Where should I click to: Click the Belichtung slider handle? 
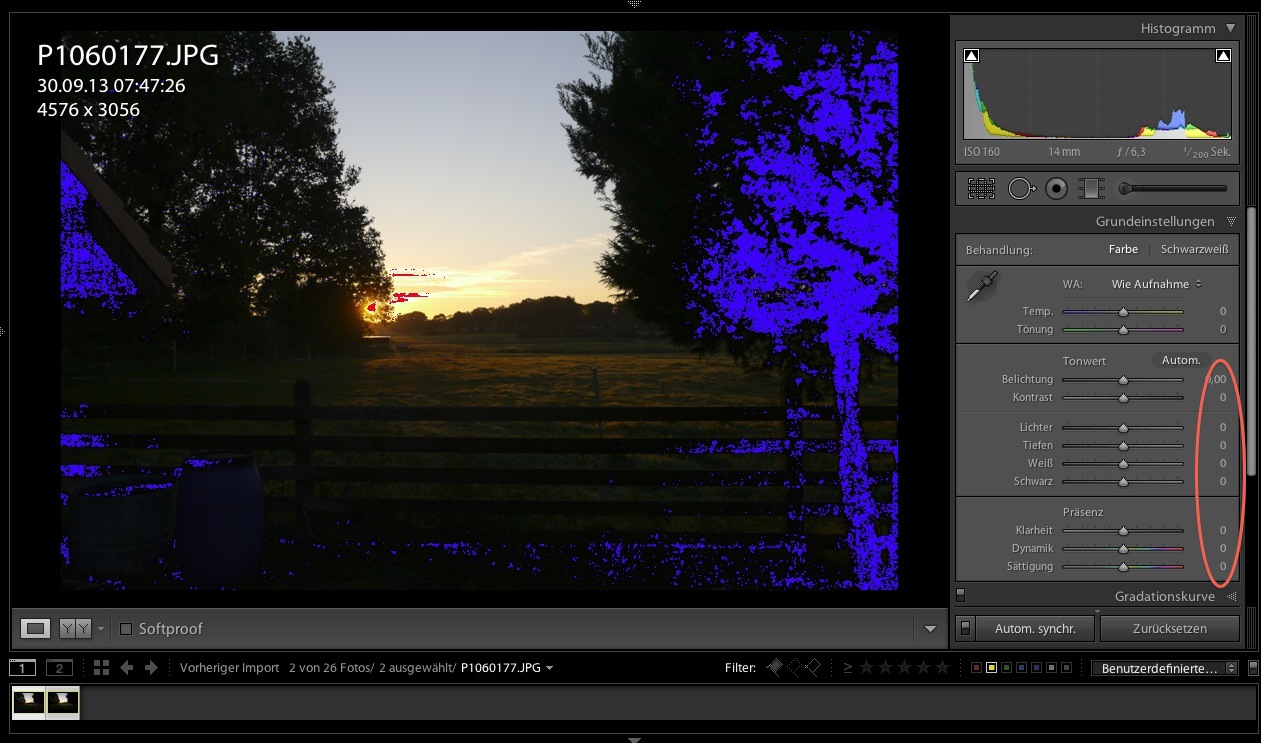[1123, 380]
